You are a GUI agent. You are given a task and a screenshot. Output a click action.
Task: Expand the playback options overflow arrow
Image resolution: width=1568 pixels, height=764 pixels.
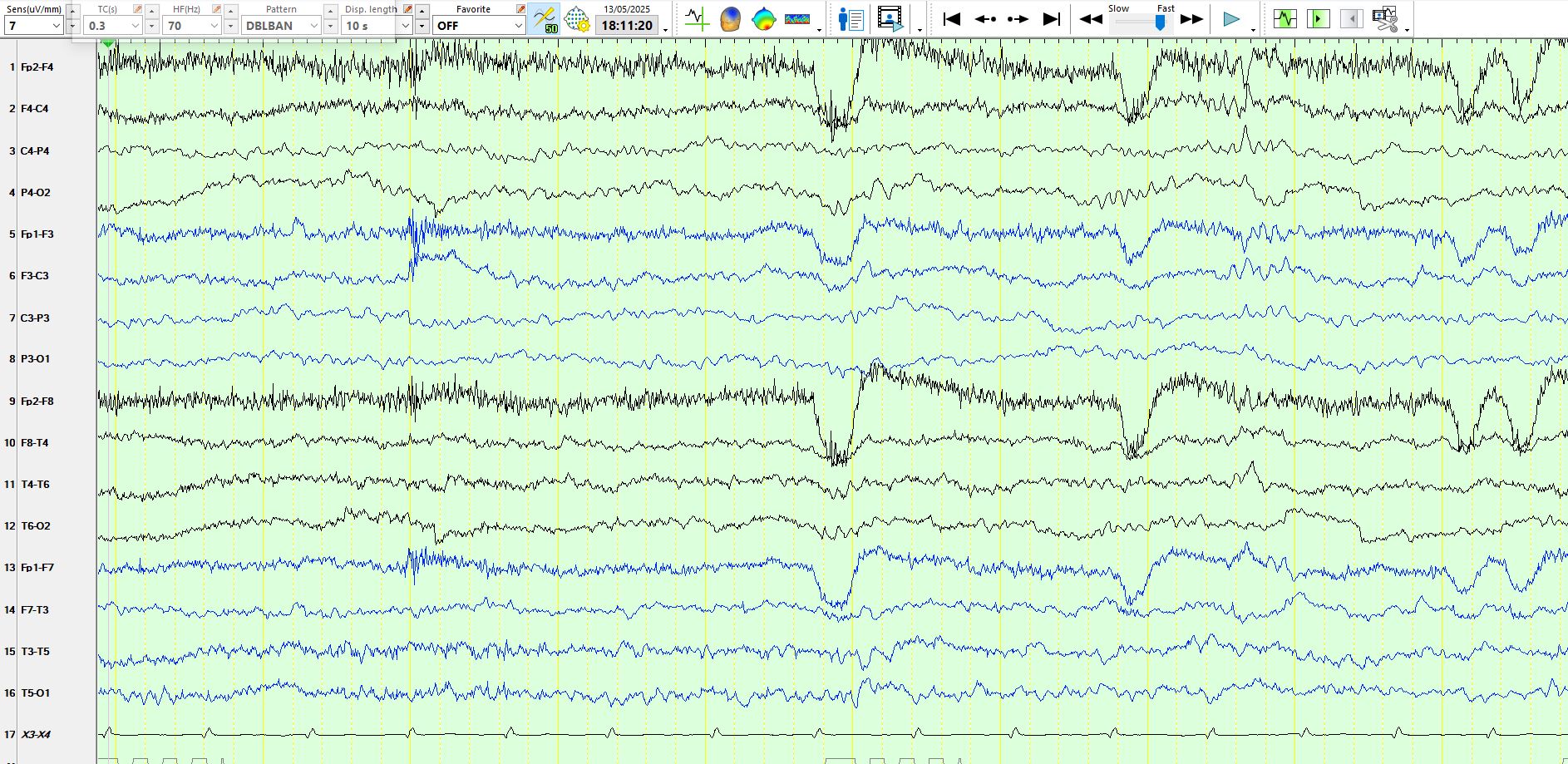pyautogui.click(x=1253, y=30)
